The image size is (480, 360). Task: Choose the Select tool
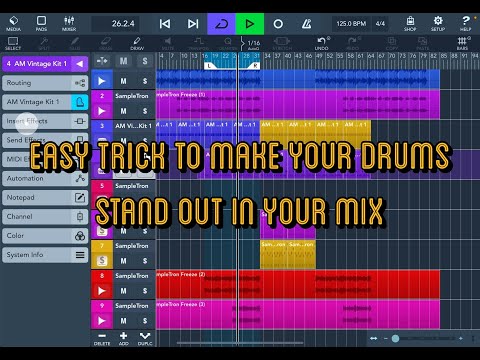point(13,44)
